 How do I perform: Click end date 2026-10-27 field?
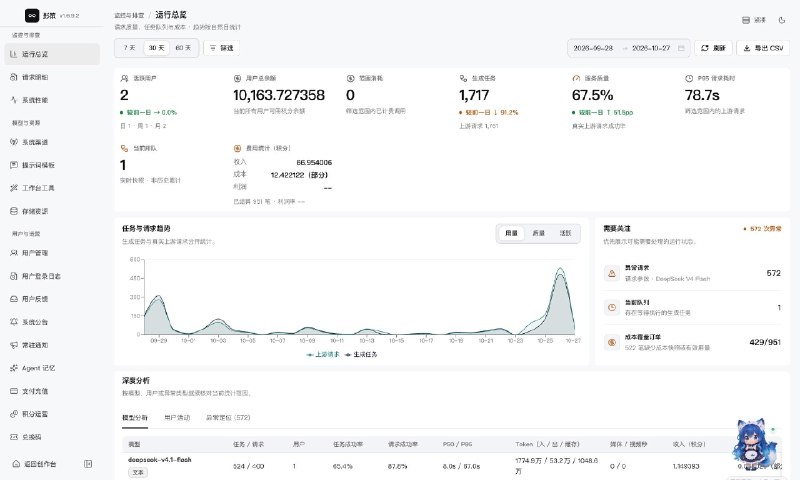(651, 48)
